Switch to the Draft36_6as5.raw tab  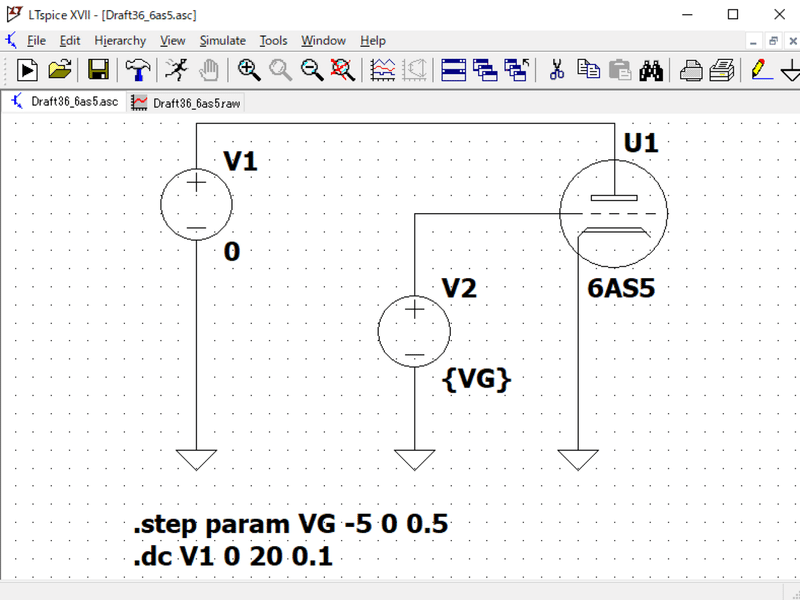[186, 103]
